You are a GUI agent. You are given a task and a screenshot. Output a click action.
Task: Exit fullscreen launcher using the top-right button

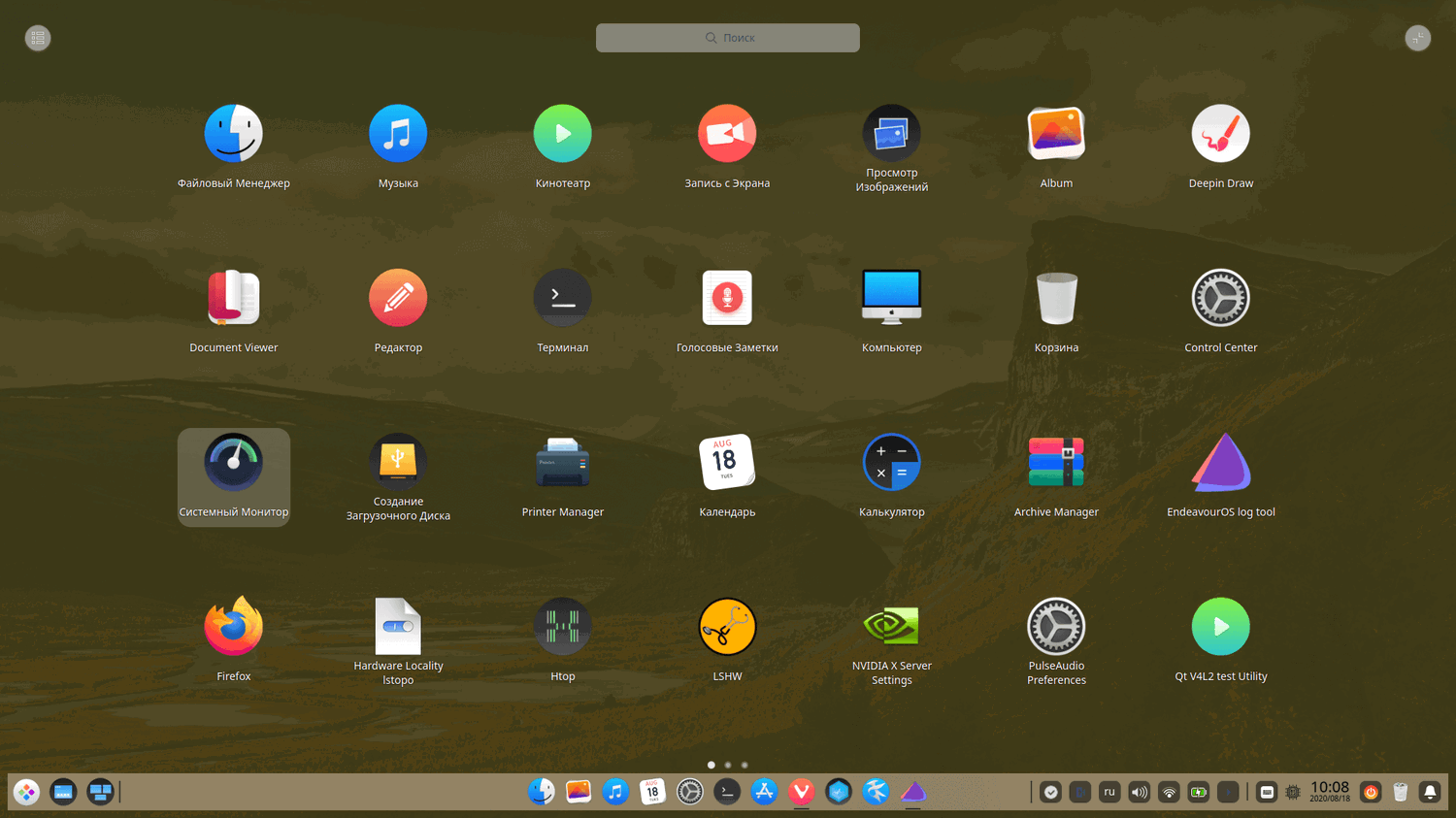[x=1418, y=38]
